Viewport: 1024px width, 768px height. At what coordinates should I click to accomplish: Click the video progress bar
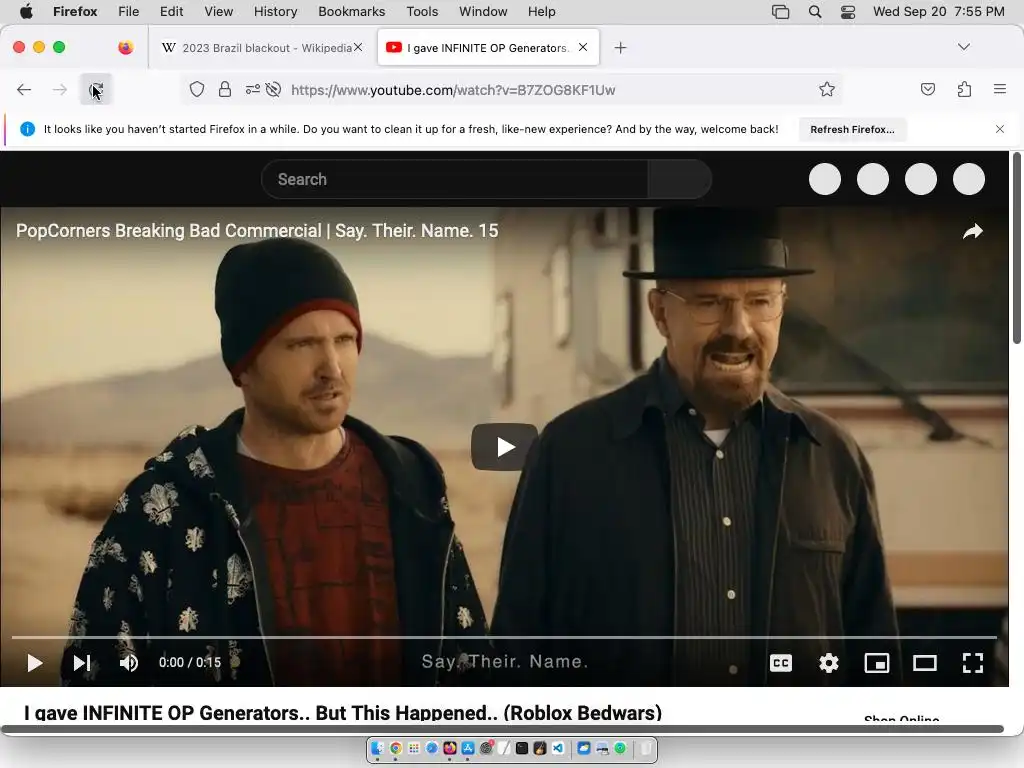pyautogui.click(x=504, y=637)
